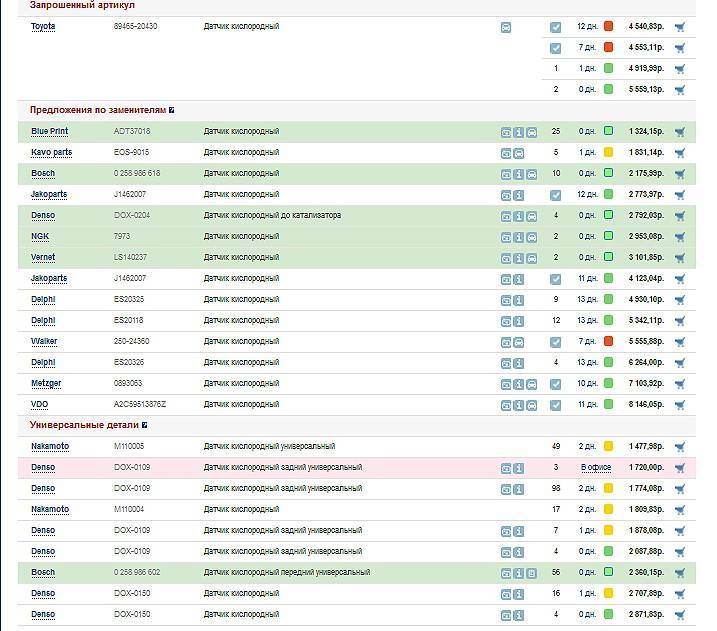
Task: Click info icon for Vernet LS140237
Action: 519,258
